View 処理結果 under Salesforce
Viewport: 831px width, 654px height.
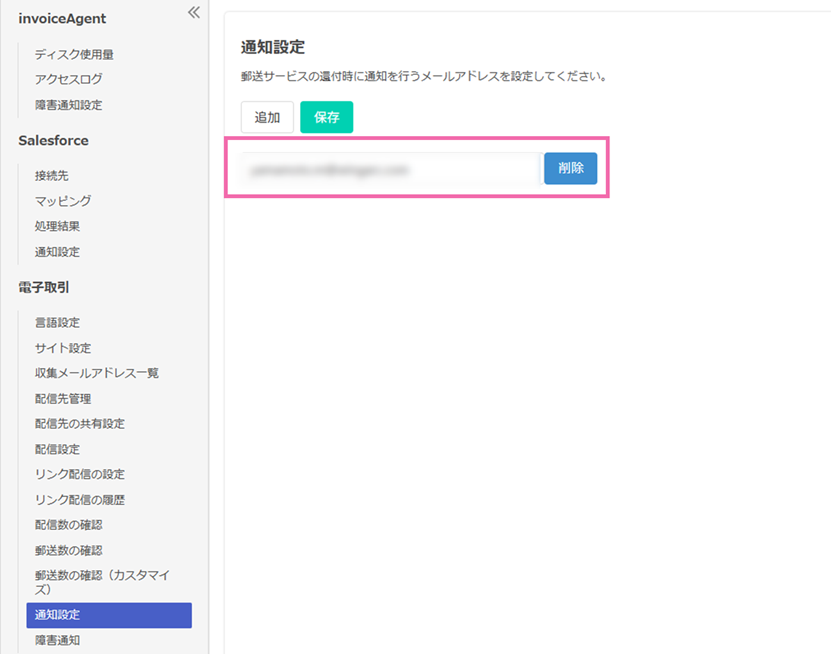click(x=57, y=226)
